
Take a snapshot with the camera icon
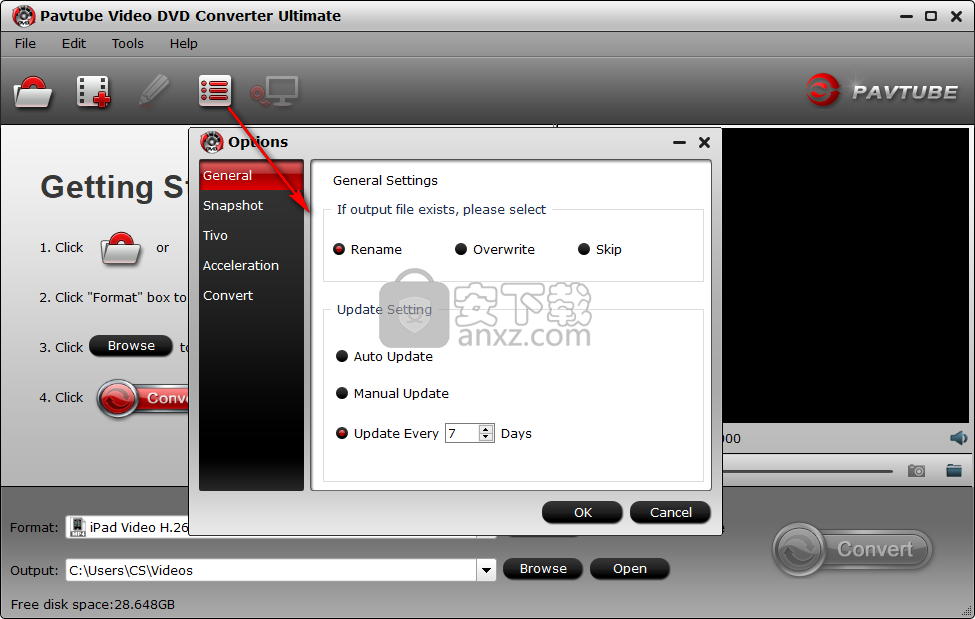[x=916, y=470]
